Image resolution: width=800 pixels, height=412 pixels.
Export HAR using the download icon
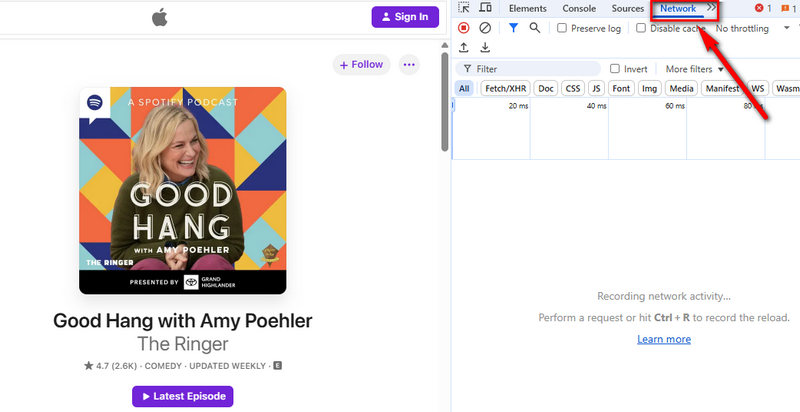pyautogui.click(x=485, y=47)
